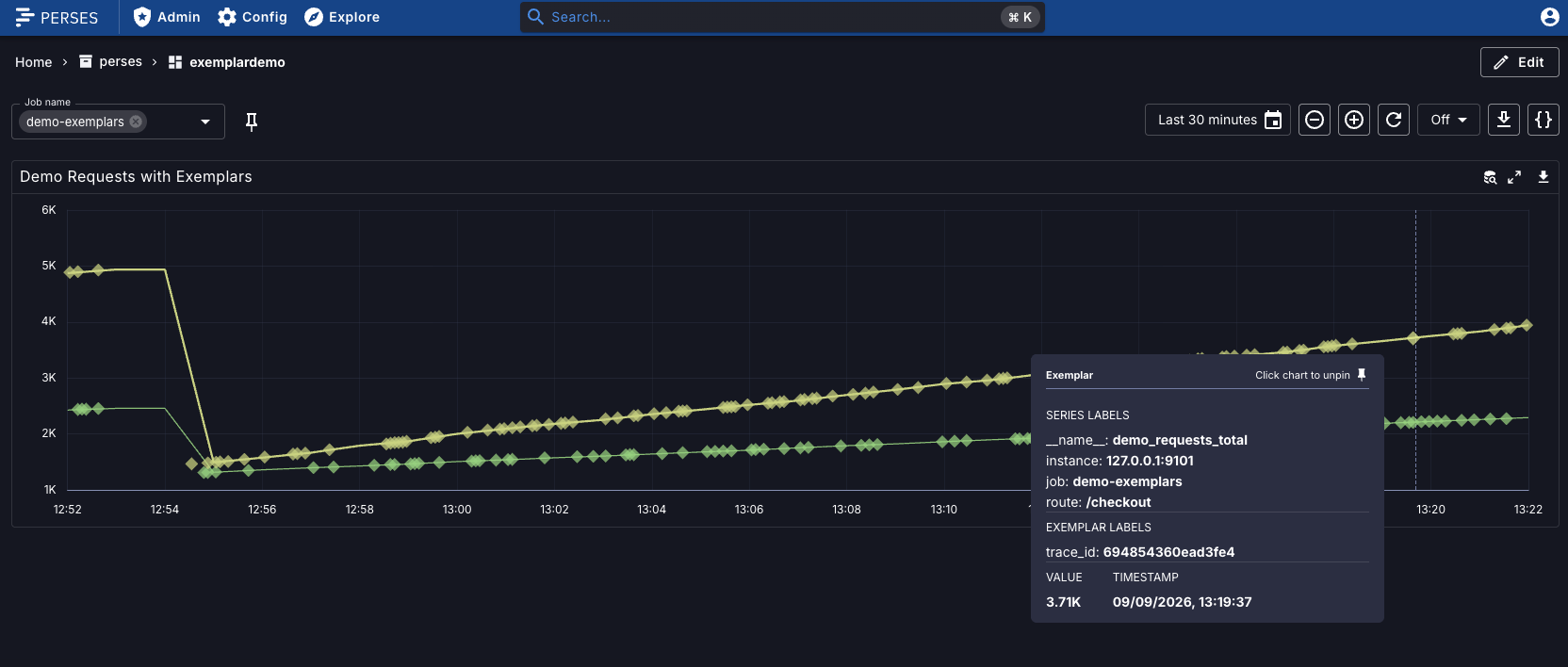Open the Off auto-refresh interval dropdown

1449,120
